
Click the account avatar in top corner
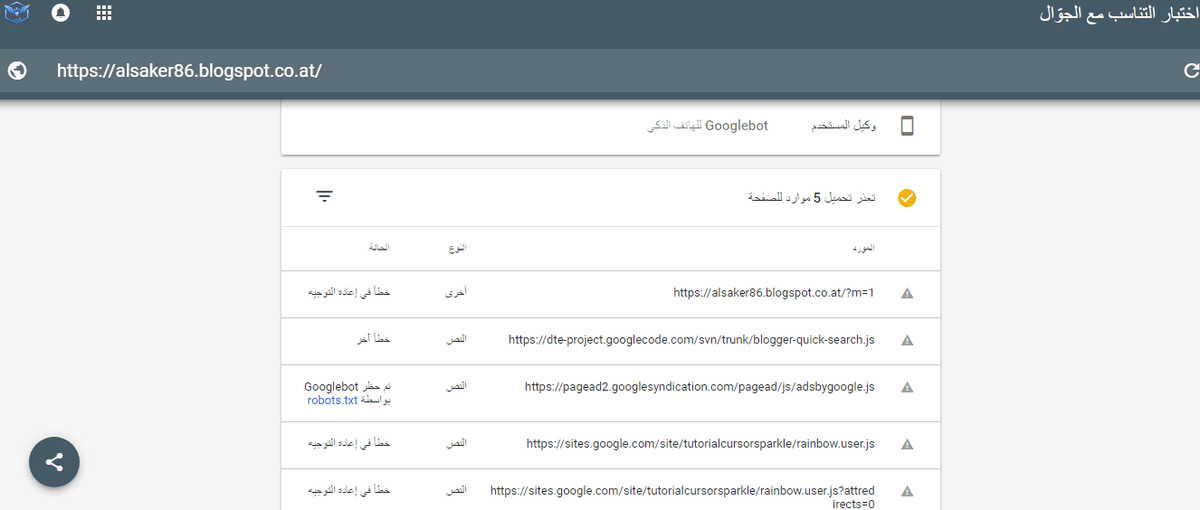point(17,14)
